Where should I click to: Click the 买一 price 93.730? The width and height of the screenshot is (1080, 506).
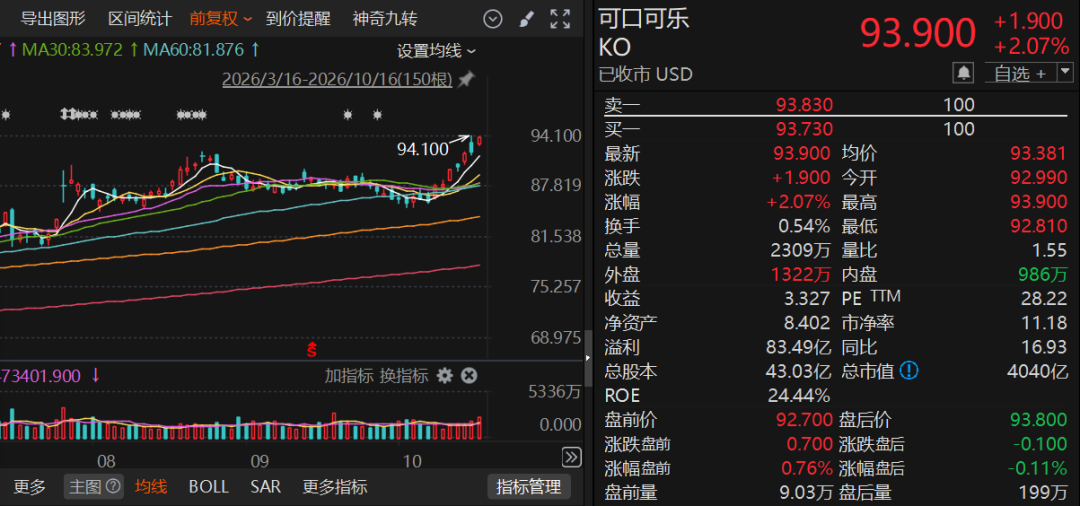(804, 129)
